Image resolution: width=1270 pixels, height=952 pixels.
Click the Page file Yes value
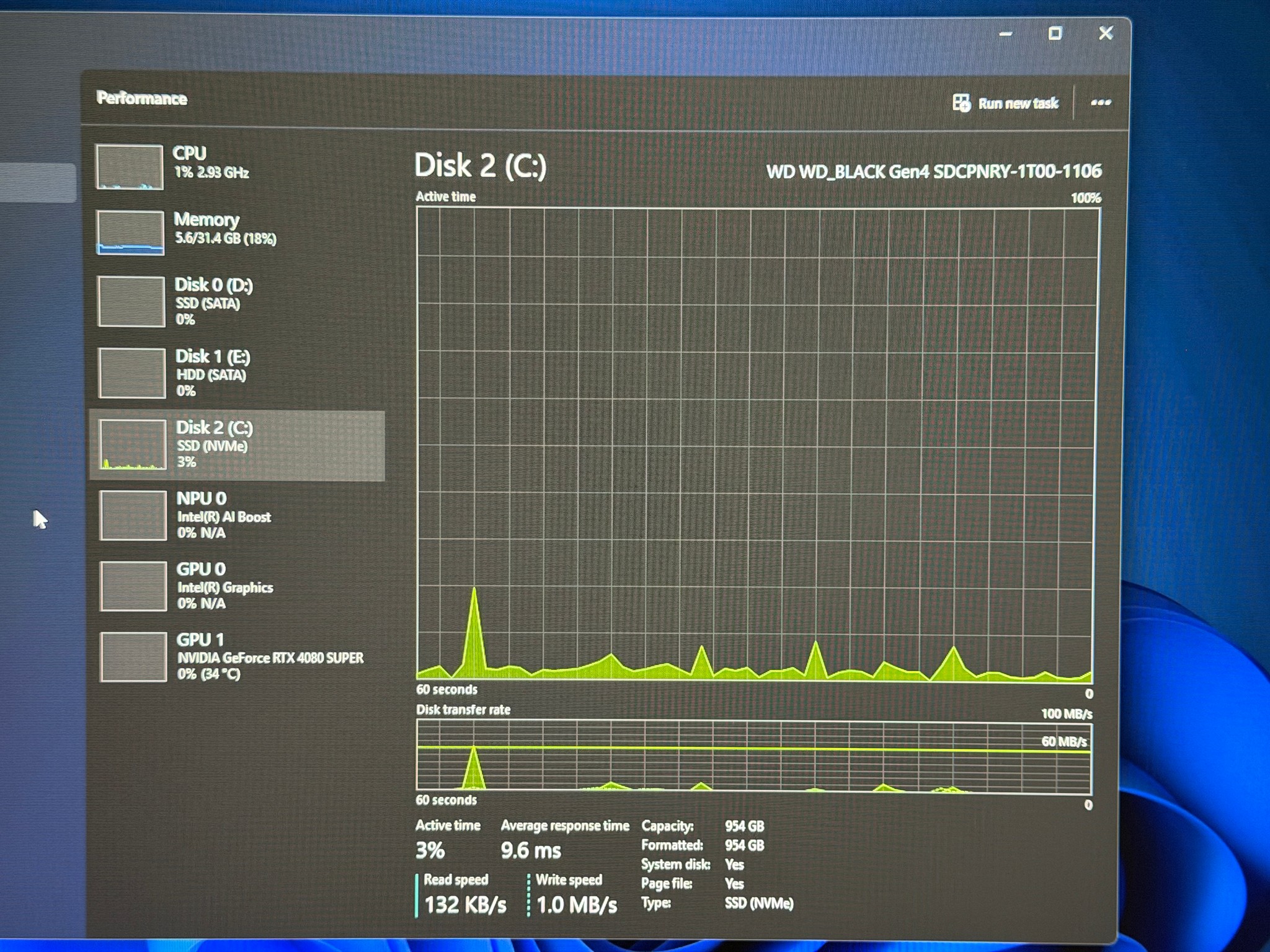pos(734,884)
